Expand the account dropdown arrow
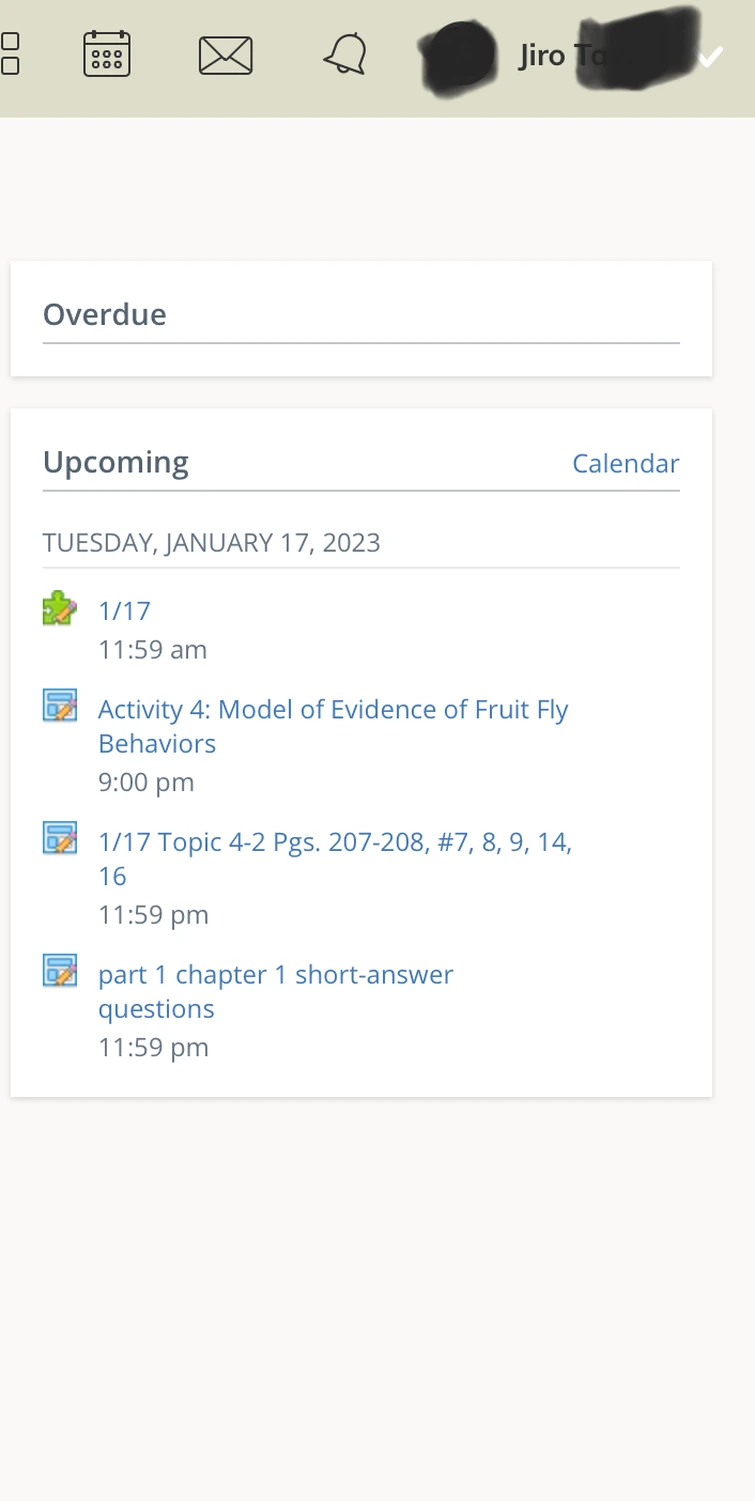This screenshot has width=755, height=1501. tap(710, 57)
